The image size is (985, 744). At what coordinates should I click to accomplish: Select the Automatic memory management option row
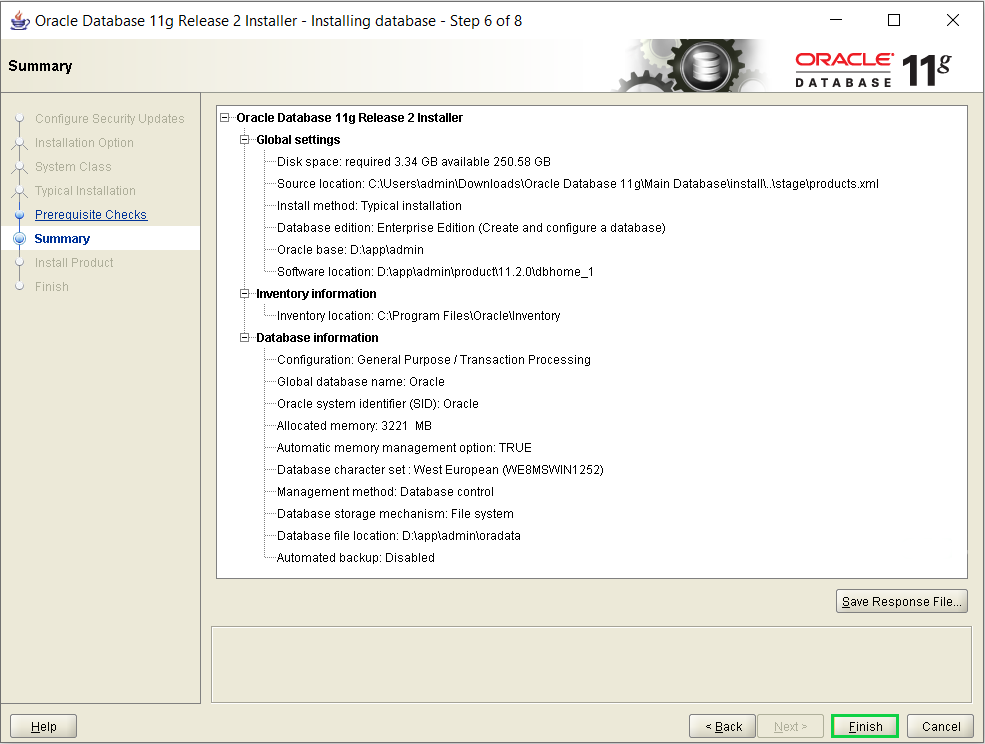[x=404, y=447]
